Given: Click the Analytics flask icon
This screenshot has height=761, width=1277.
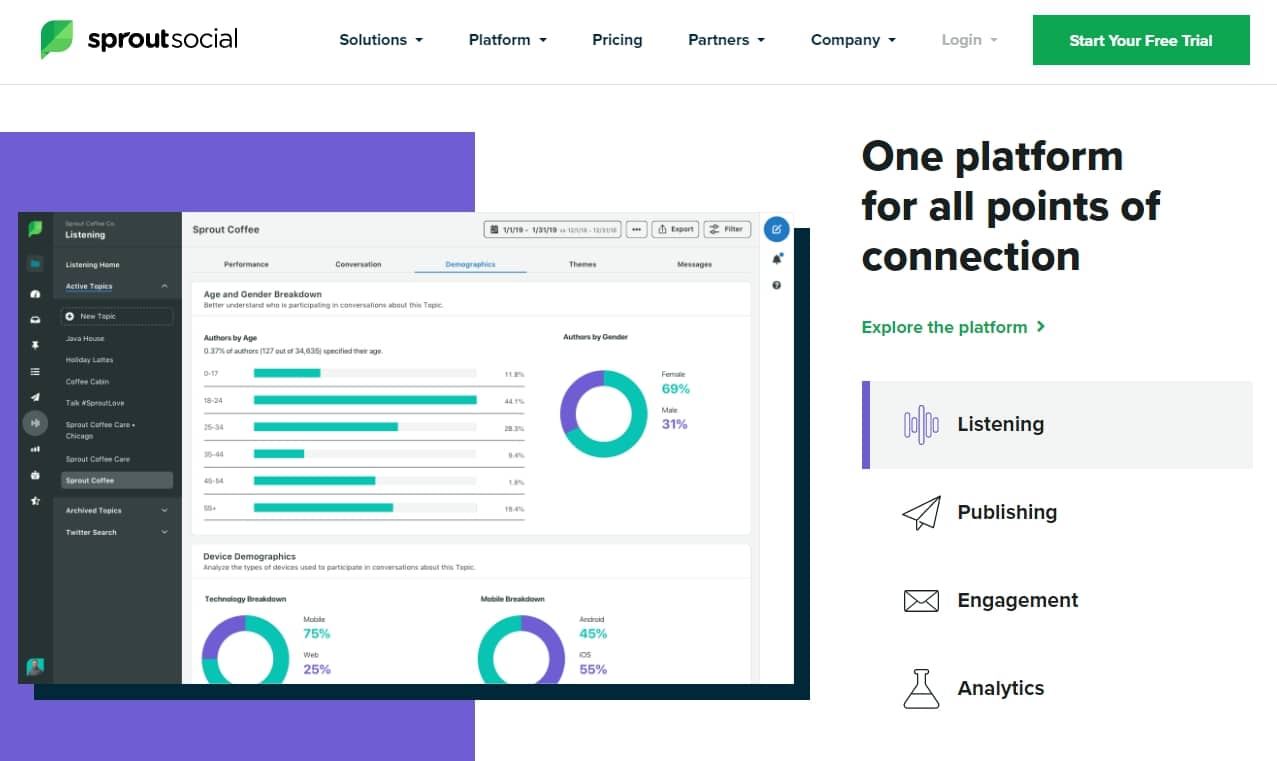Looking at the screenshot, I should pos(921,688).
